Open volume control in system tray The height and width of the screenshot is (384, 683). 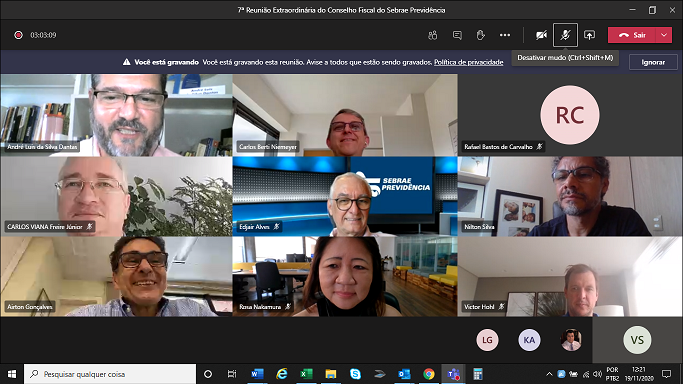[x=598, y=374]
